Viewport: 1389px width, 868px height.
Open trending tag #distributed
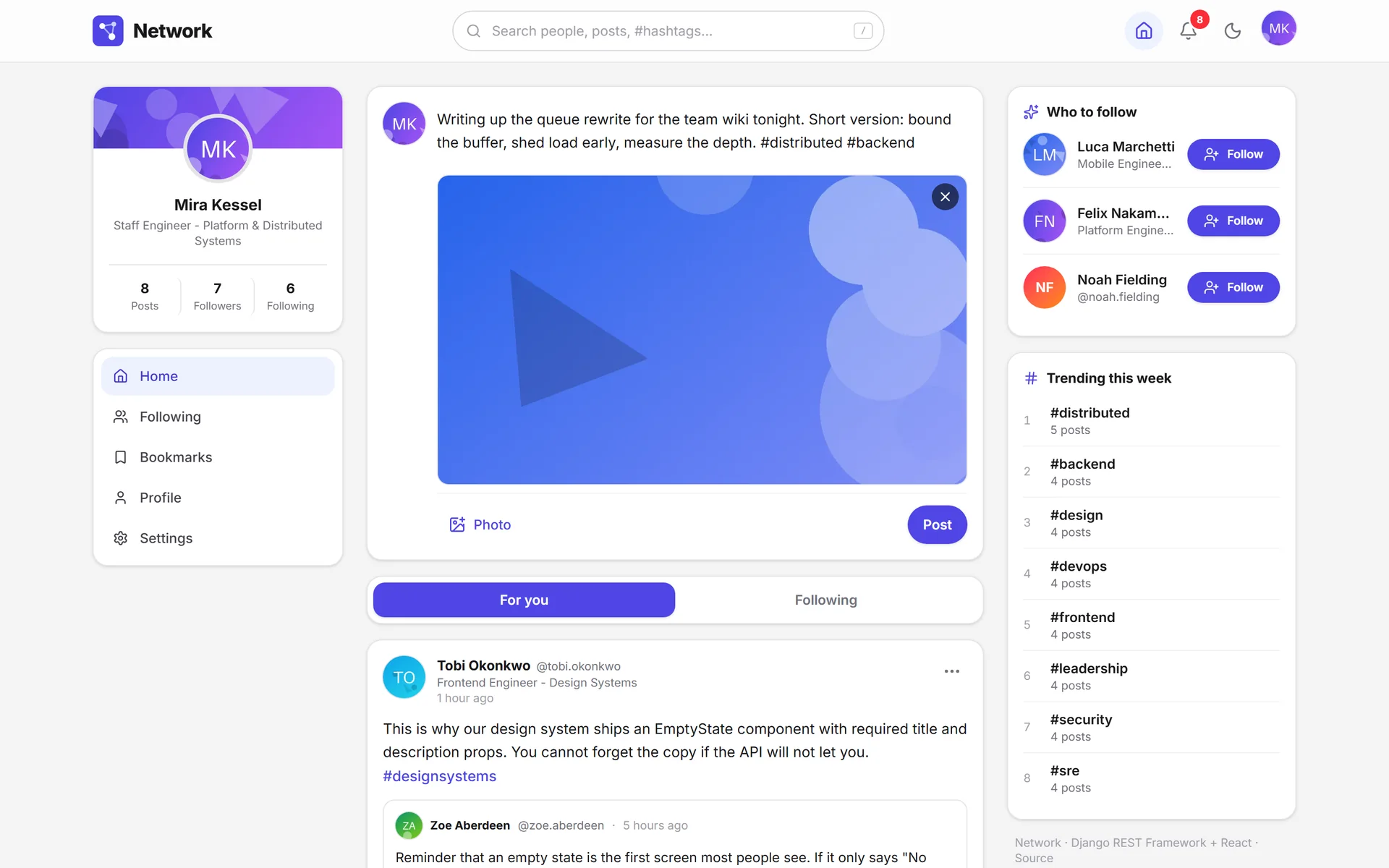1150,421
